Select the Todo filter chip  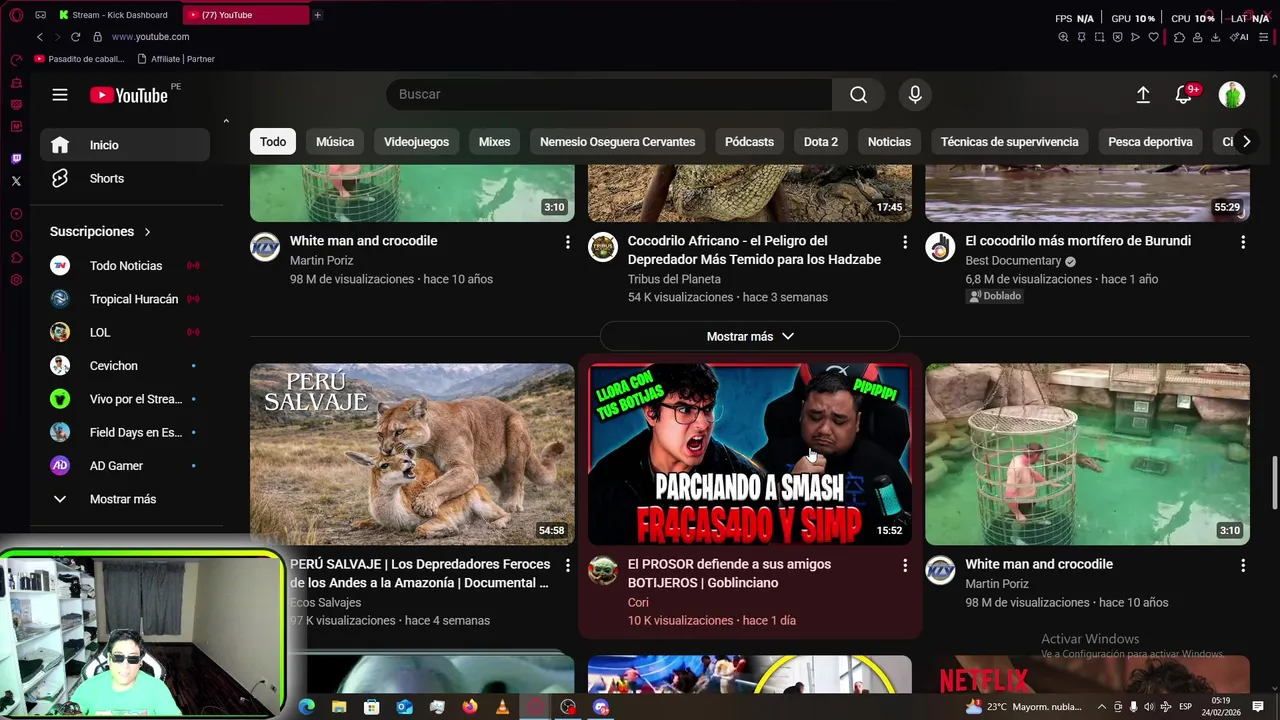(273, 142)
